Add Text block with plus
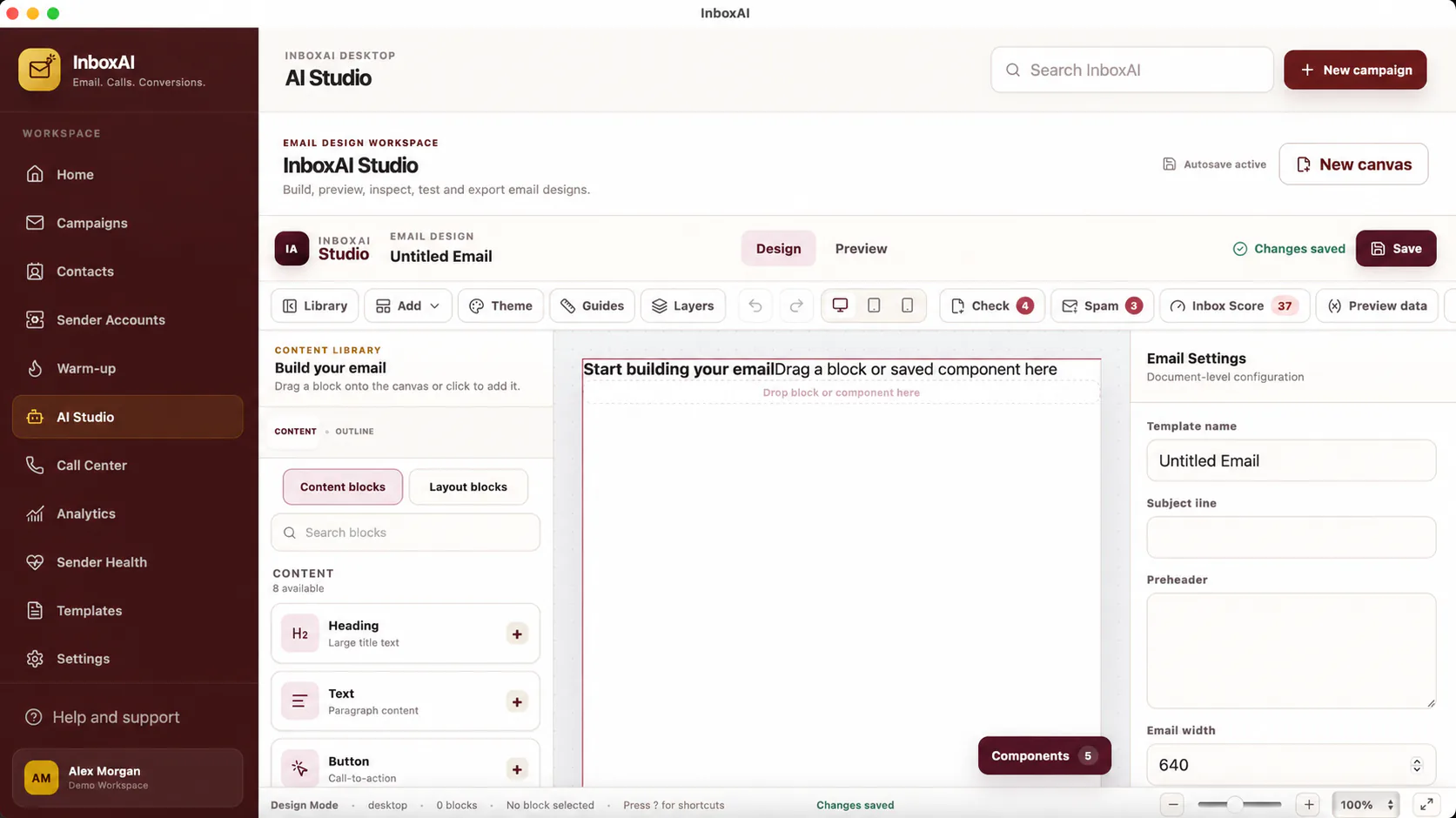Image resolution: width=1456 pixels, height=818 pixels. click(x=517, y=702)
